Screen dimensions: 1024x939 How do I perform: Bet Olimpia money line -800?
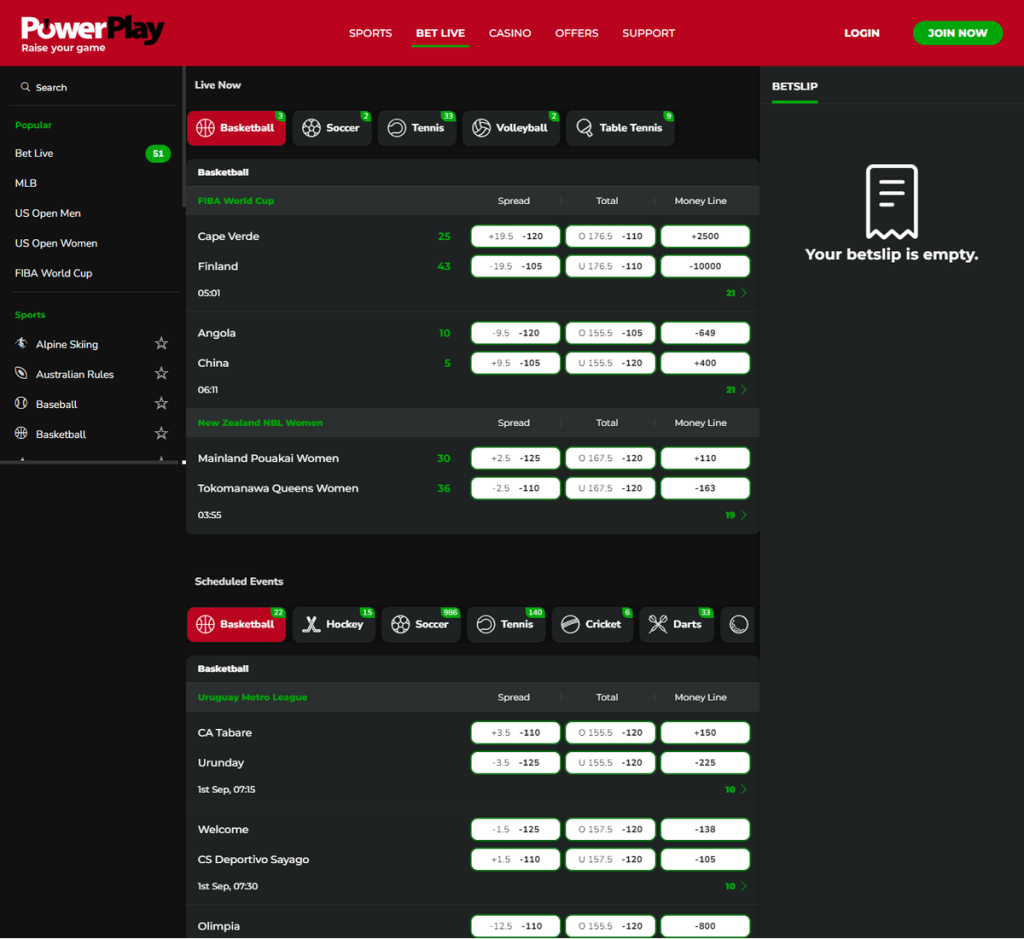[x=705, y=926]
